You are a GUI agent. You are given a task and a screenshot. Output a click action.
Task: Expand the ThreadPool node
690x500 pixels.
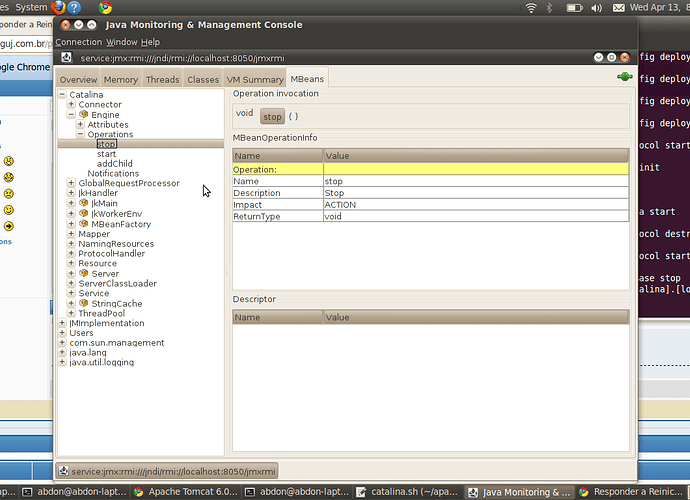(x=71, y=313)
